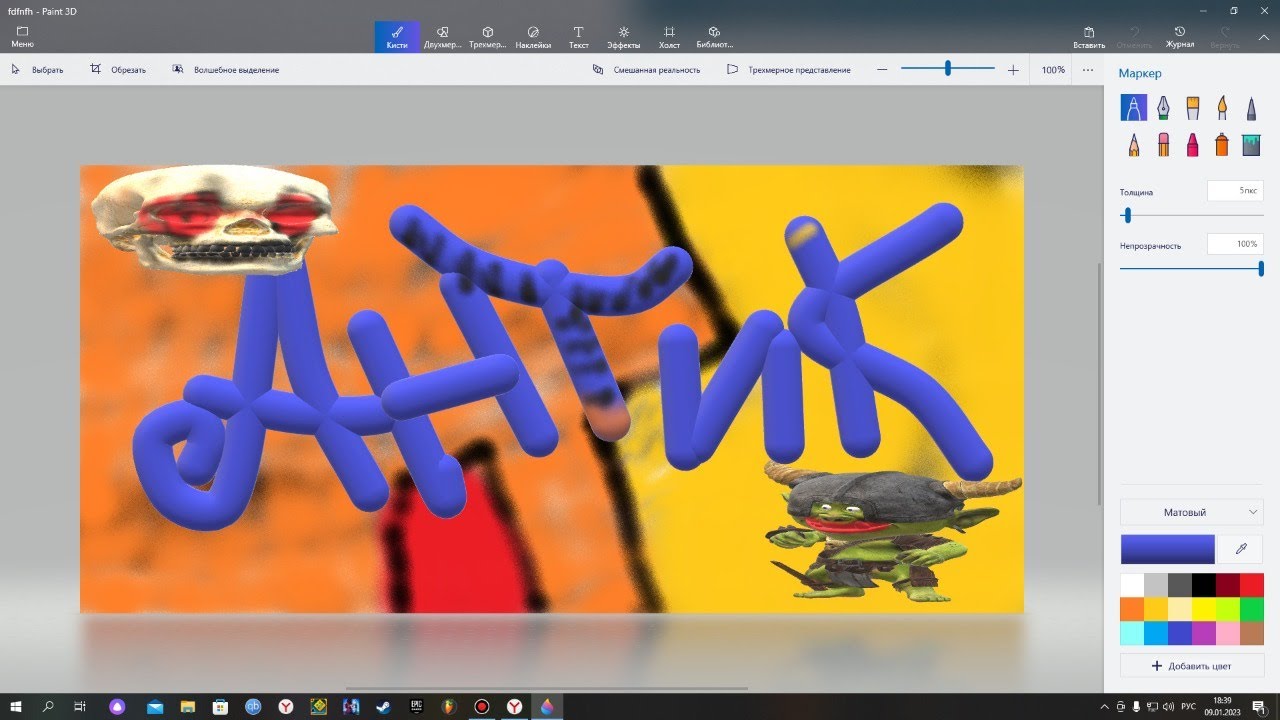
Task: Click the Обрезать crop button
Action: click(x=118, y=70)
